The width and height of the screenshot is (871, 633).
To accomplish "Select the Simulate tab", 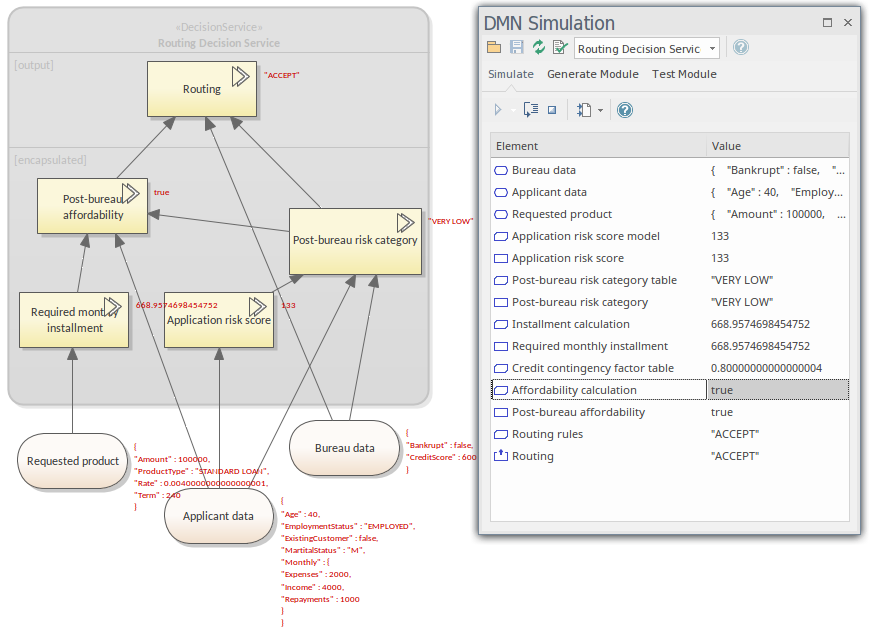I will point(510,74).
